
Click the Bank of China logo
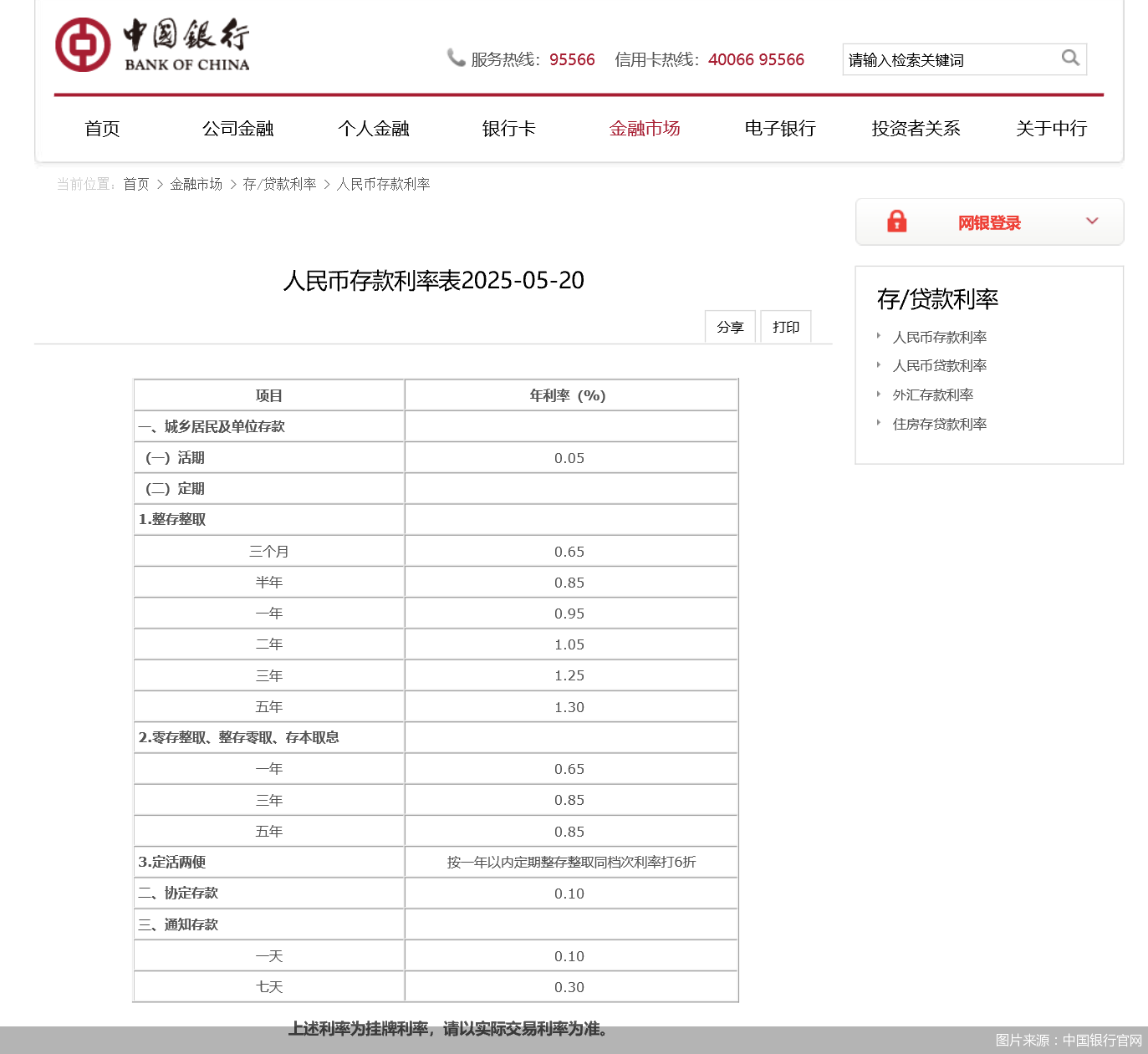(152, 45)
